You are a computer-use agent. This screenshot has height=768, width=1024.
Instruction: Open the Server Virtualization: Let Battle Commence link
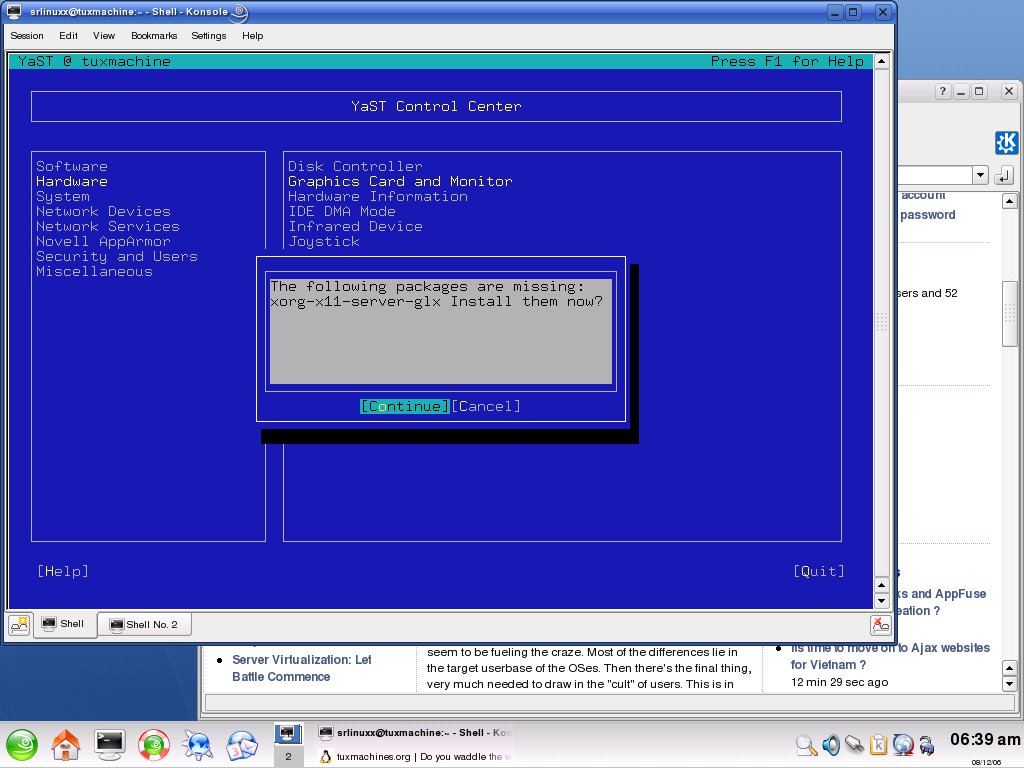301,668
